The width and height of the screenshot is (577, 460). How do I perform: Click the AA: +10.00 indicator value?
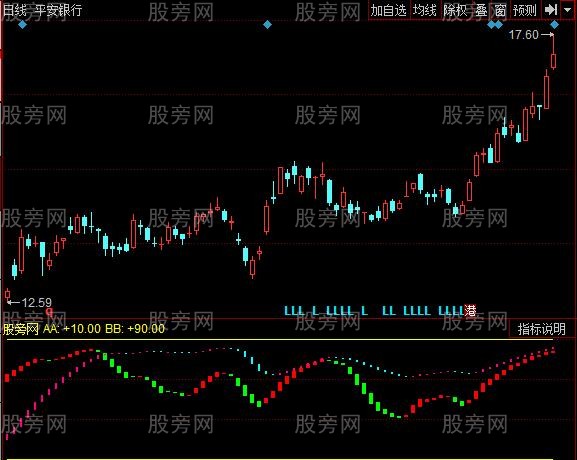(72, 329)
